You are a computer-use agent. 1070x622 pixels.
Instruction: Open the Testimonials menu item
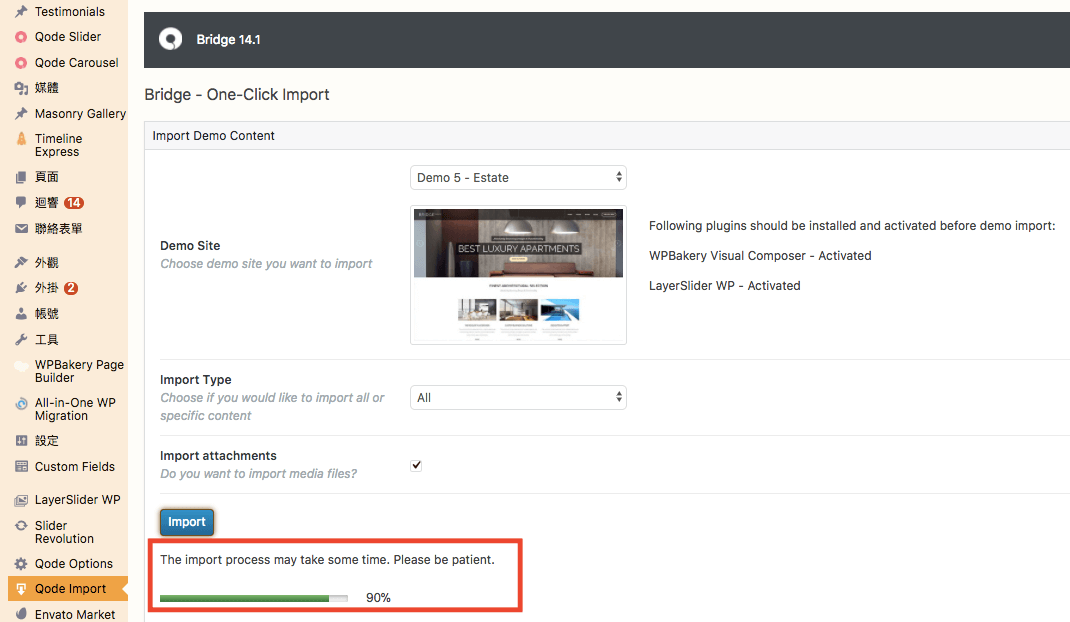70,12
